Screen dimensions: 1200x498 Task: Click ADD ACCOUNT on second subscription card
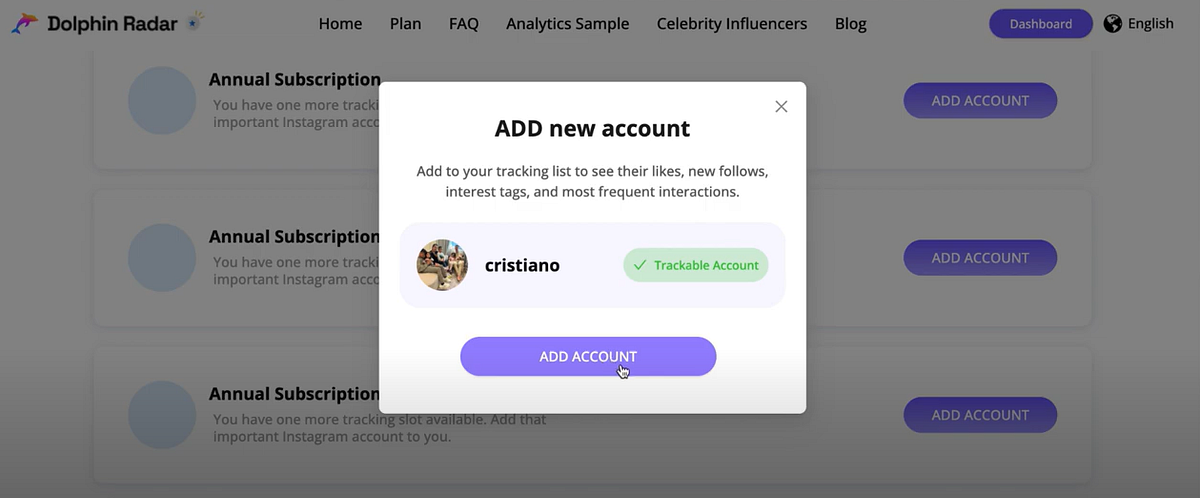[x=980, y=258]
